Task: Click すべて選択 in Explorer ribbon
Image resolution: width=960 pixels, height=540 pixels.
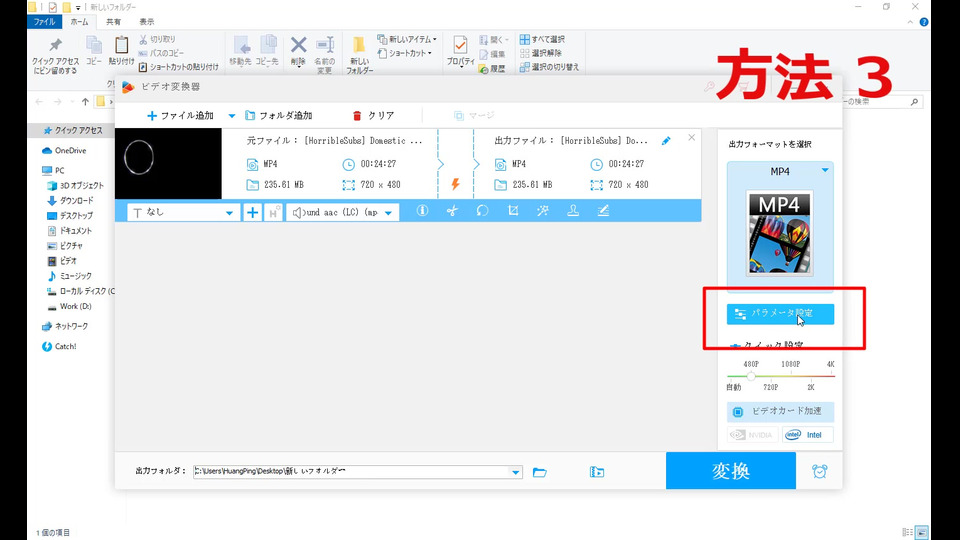Action: tap(542, 39)
